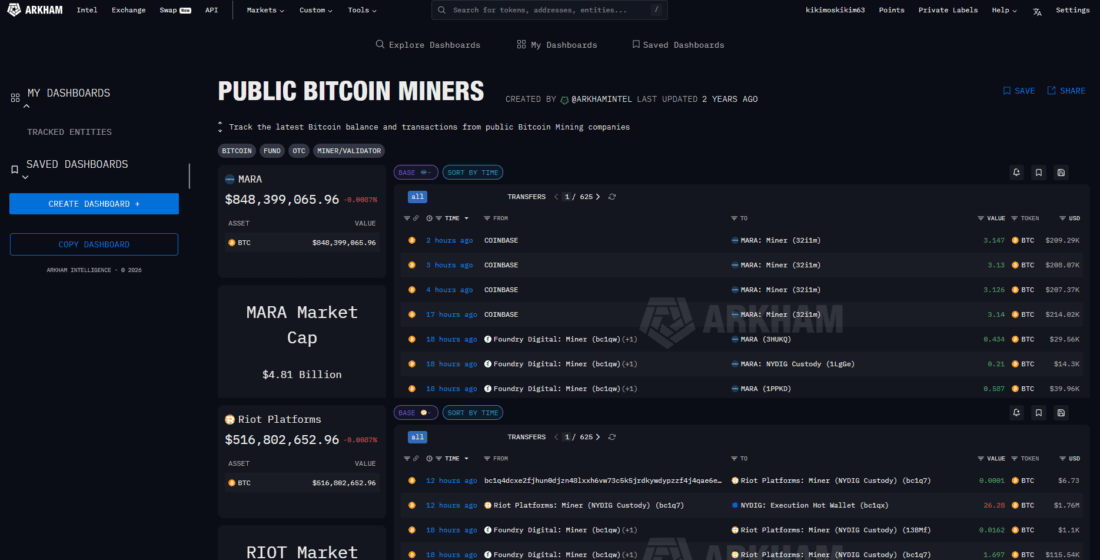Click the bookmark icon for MARA transfers panel
This screenshot has width=1100, height=560.
coord(1038,173)
